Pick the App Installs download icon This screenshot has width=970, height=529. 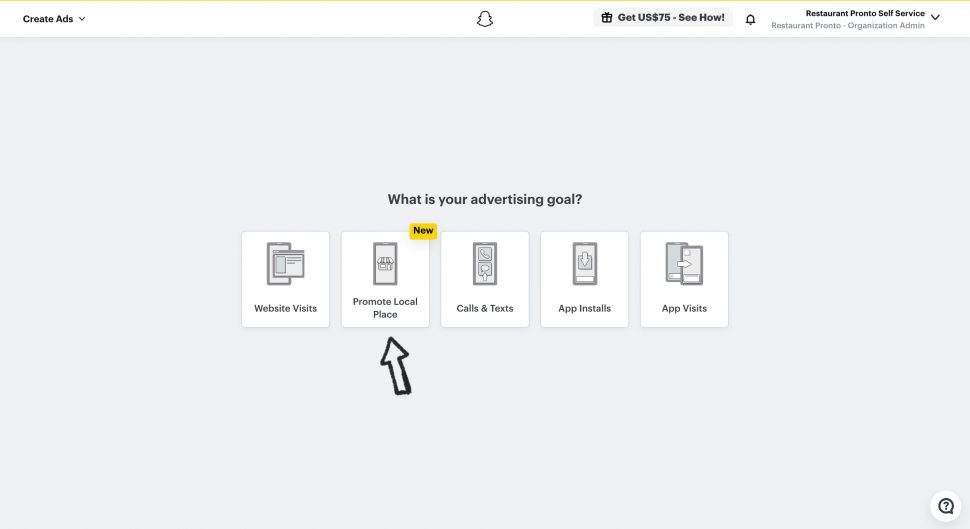tap(584, 264)
